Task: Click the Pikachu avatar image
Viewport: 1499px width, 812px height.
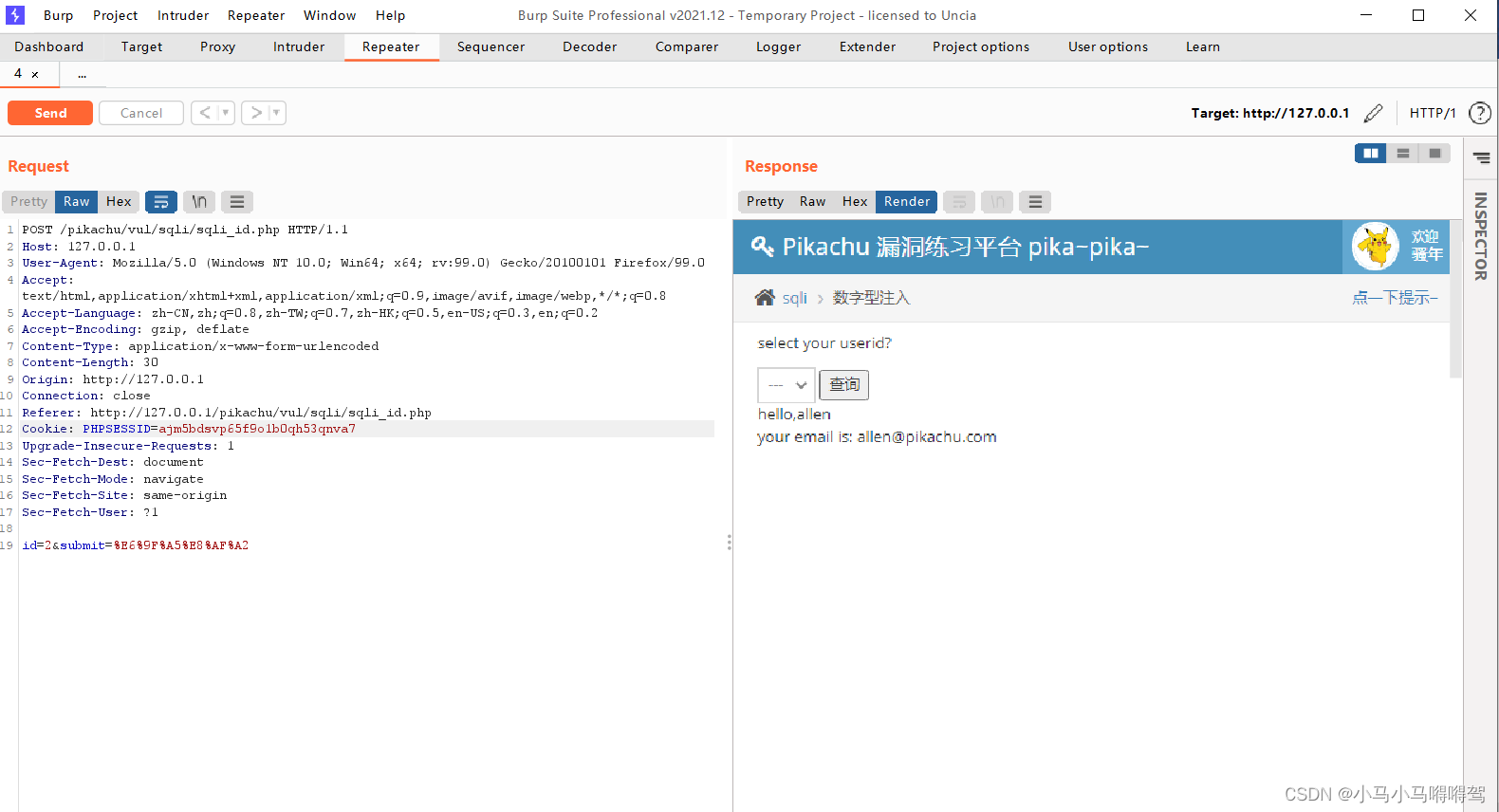Action: (x=1375, y=247)
